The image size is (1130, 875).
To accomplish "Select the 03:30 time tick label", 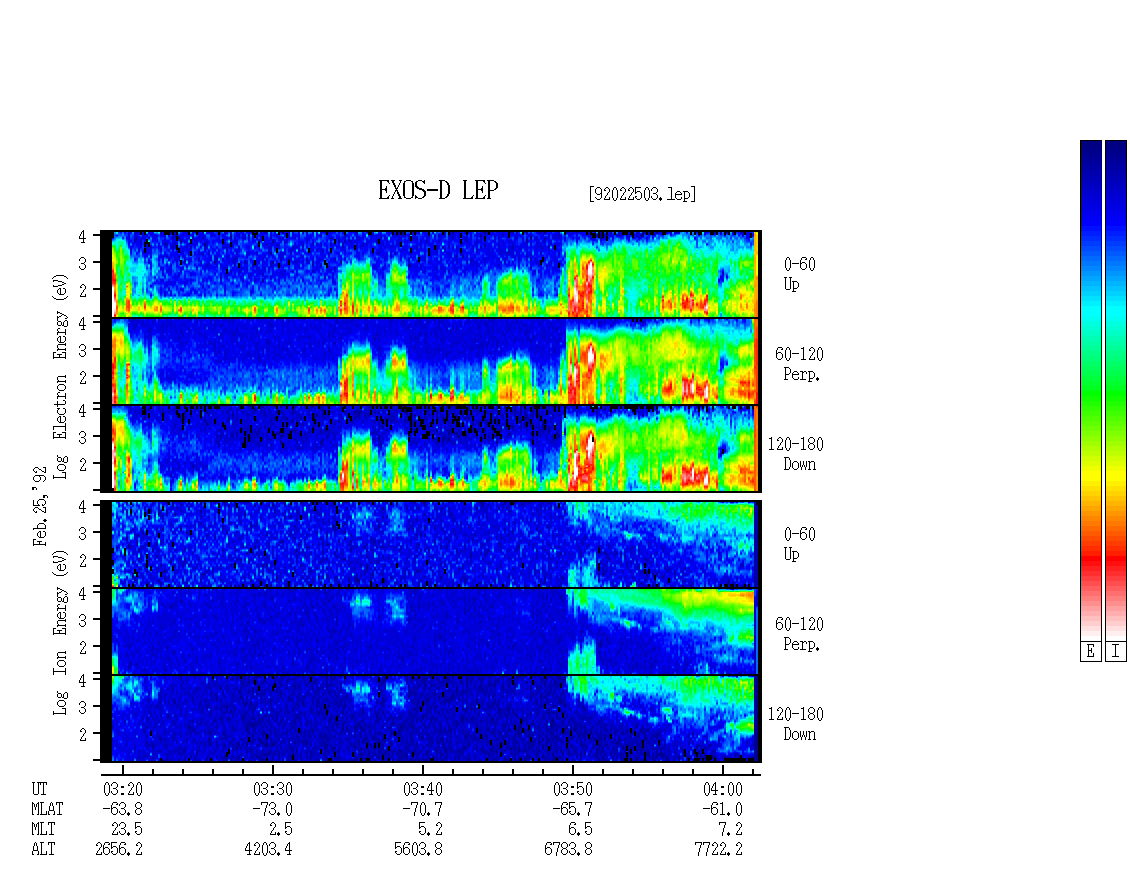I will 272,789.
